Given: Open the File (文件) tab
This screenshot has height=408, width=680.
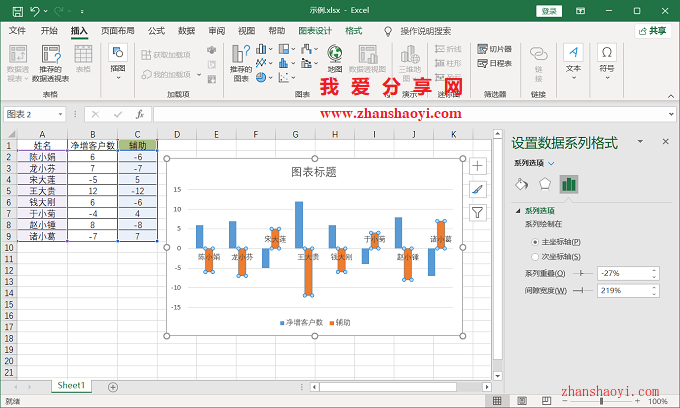Looking at the screenshot, I should [17, 31].
